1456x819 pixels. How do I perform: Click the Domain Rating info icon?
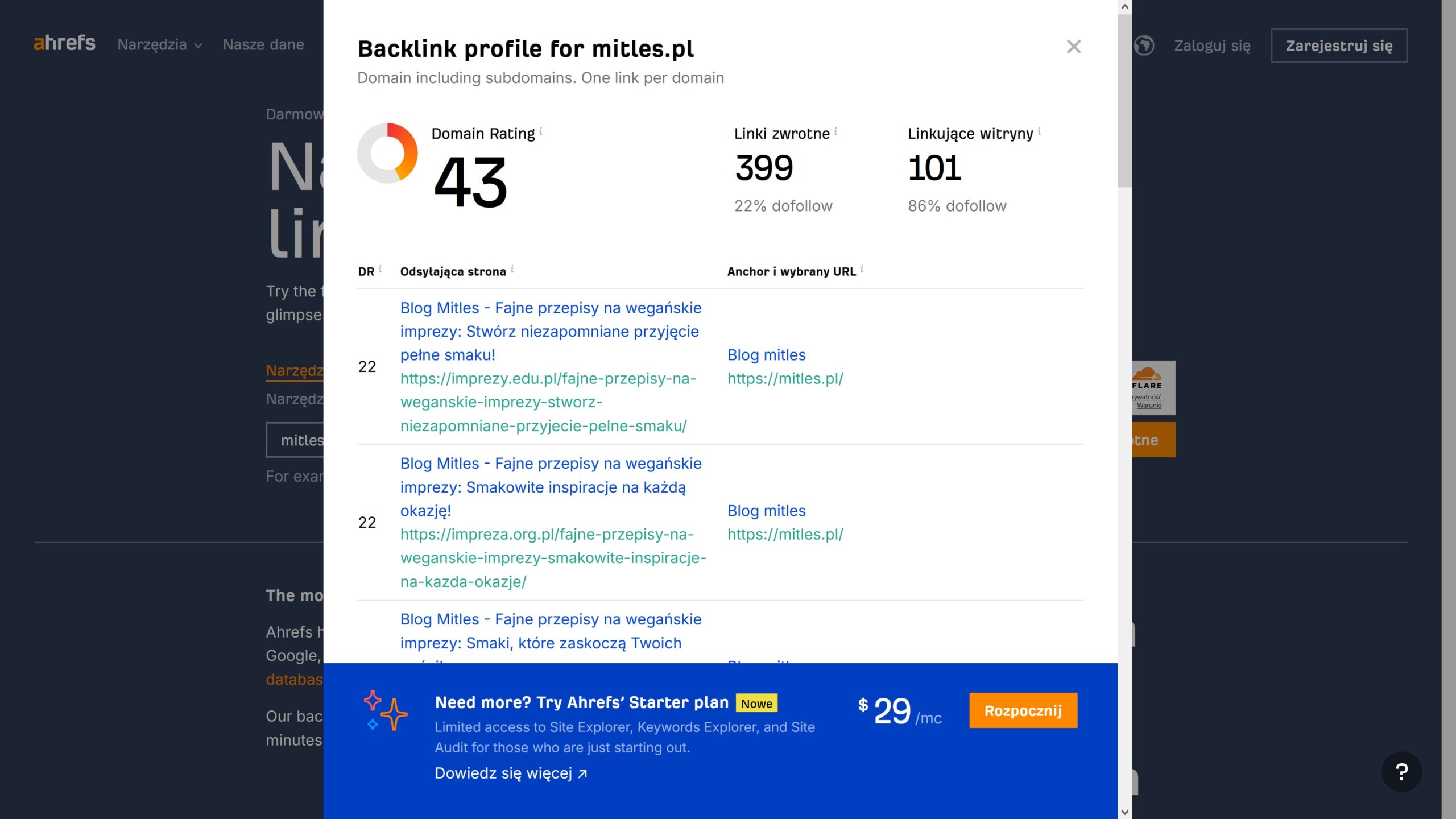(540, 131)
